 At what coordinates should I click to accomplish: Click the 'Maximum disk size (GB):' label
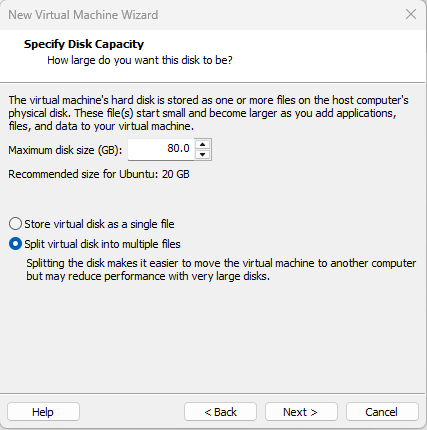coord(65,150)
